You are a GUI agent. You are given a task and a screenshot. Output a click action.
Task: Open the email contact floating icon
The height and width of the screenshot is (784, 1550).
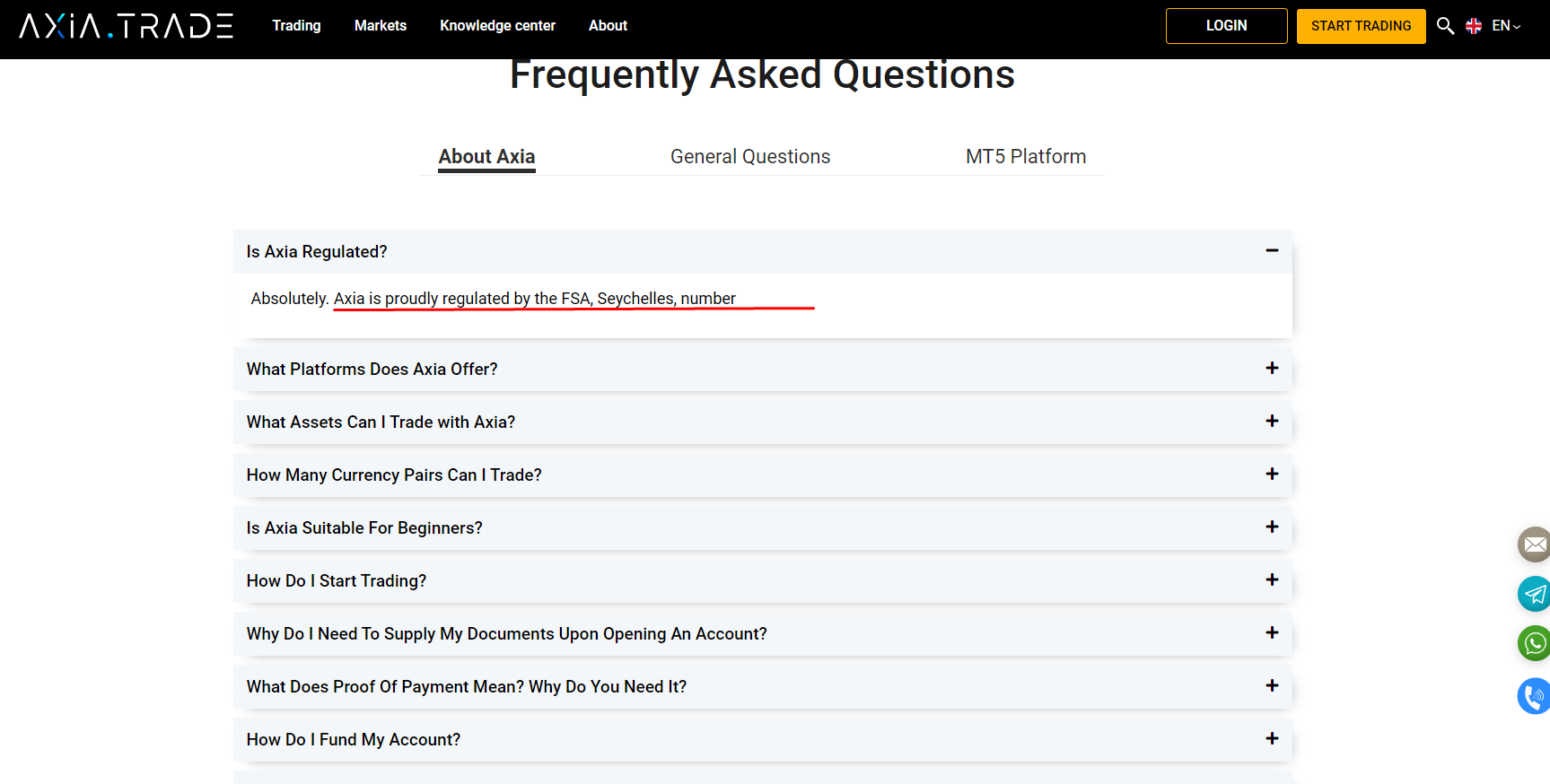point(1534,544)
